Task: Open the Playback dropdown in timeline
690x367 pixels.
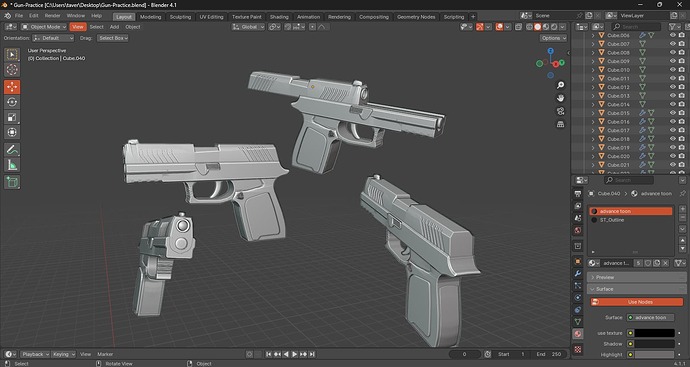Action: point(35,354)
